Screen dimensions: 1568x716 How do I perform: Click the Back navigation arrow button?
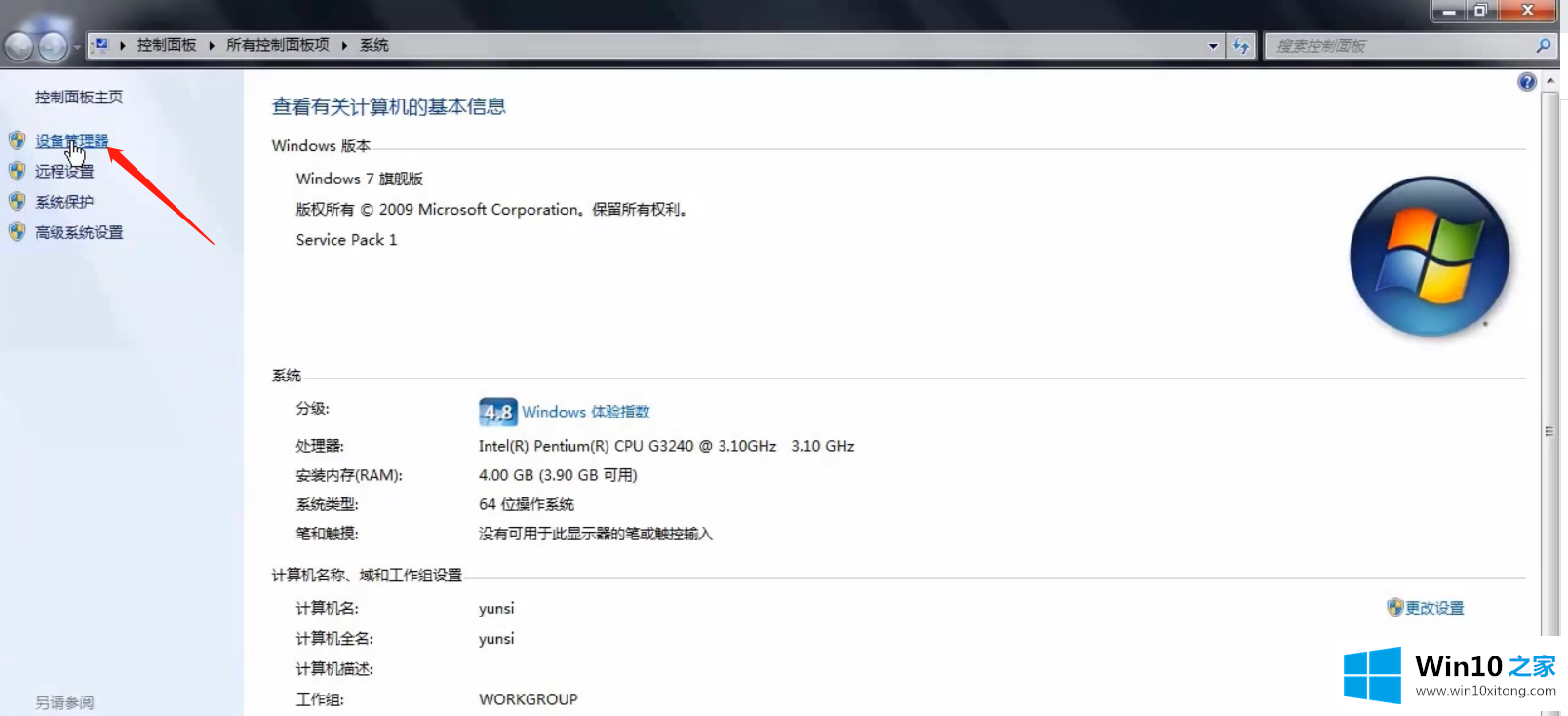point(19,46)
